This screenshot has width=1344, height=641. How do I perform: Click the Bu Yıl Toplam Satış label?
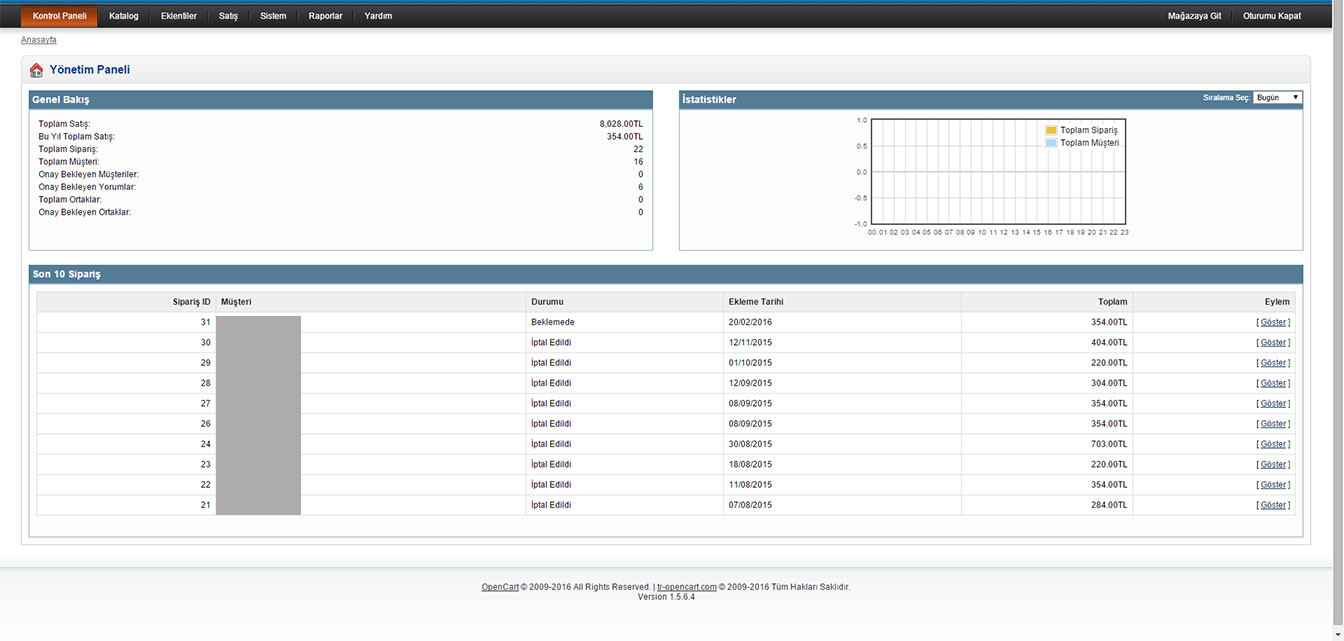pos(77,136)
